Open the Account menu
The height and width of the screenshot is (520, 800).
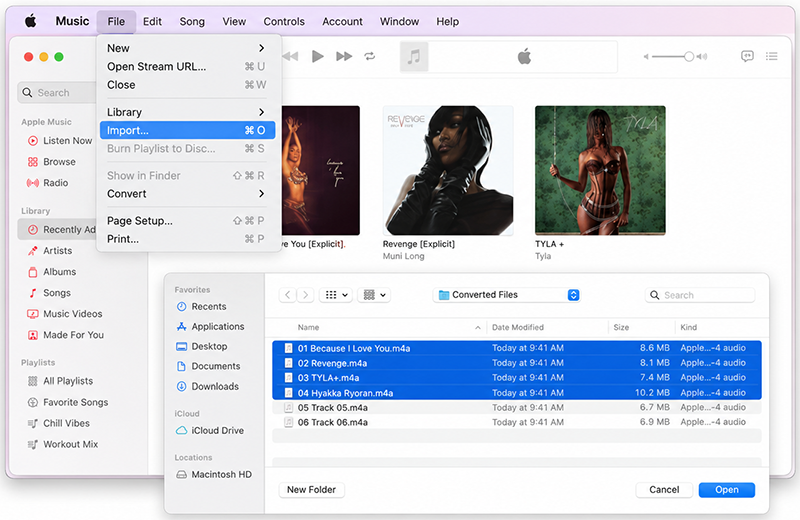click(x=342, y=21)
